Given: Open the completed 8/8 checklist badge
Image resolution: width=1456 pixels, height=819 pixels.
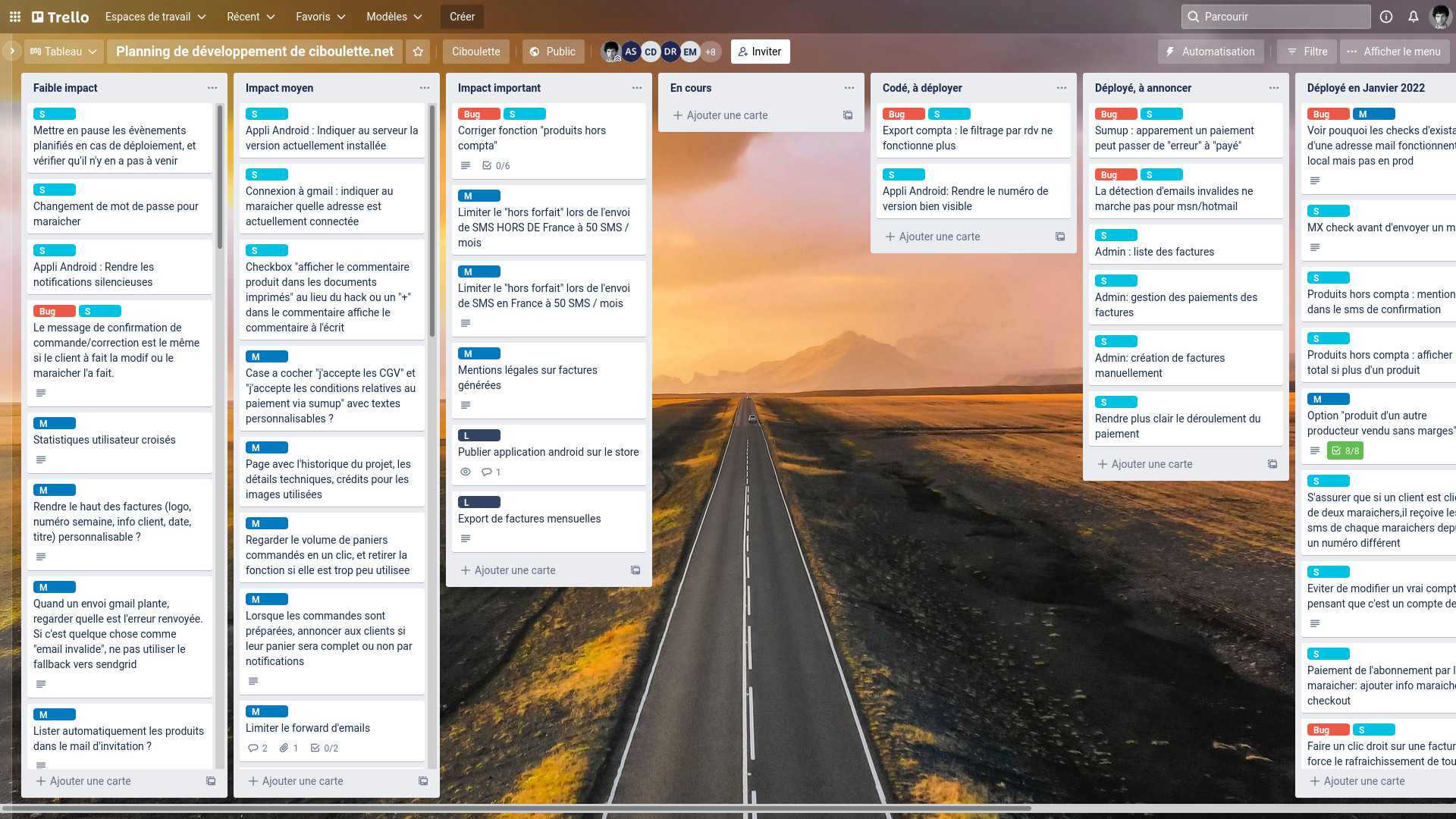Looking at the screenshot, I should coord(1345,450).
